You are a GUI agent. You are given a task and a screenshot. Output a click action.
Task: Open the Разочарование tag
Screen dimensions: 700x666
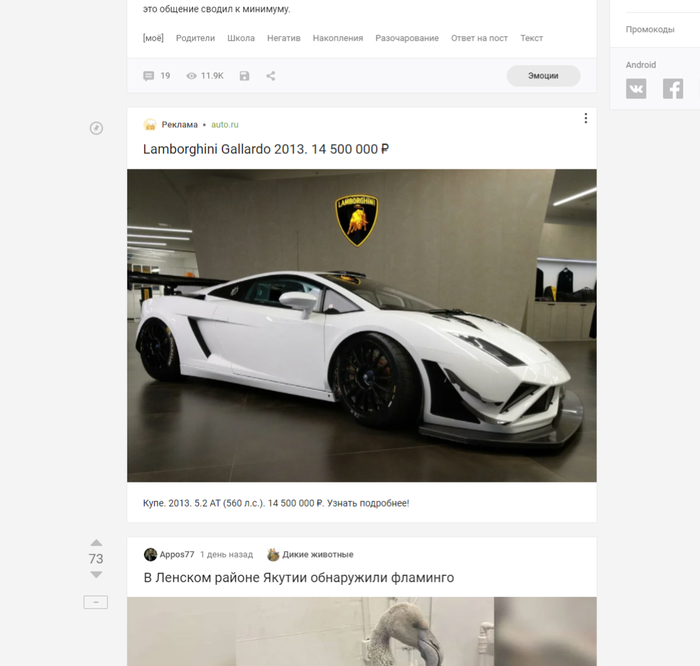(407, 38)
